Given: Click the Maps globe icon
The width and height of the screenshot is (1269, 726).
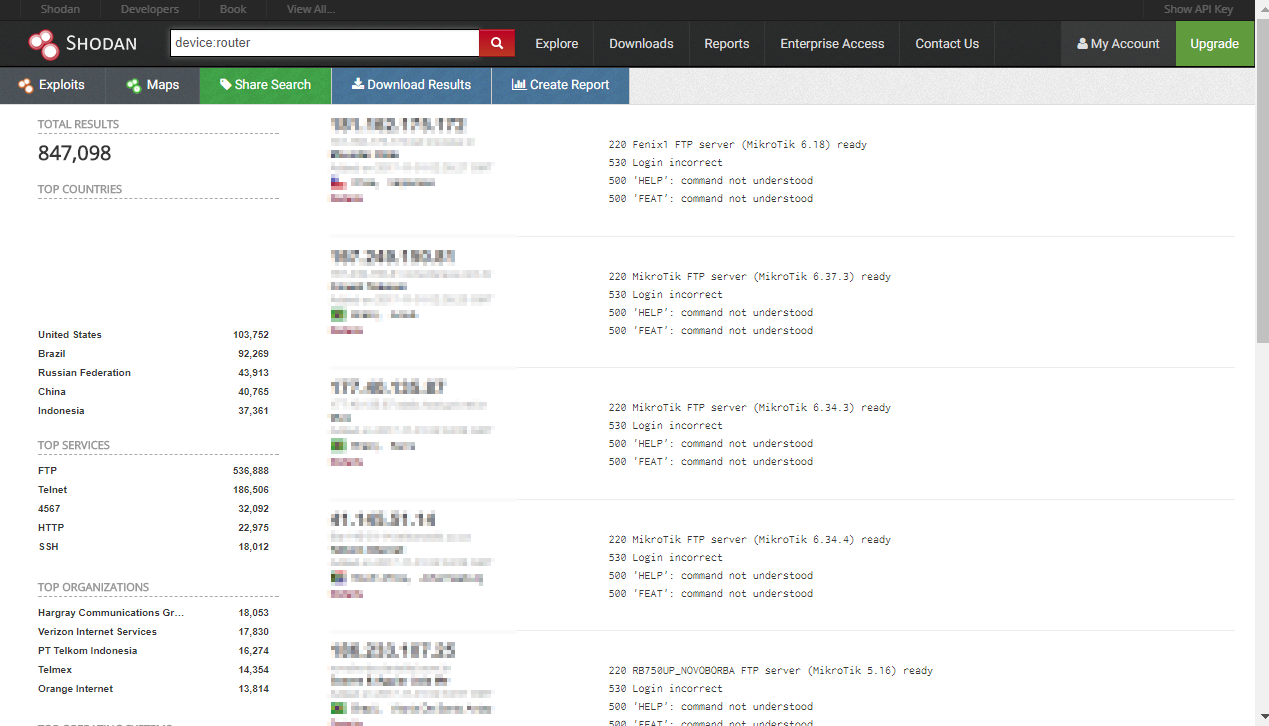Looking at the screenshot, I should coord(133,85).
